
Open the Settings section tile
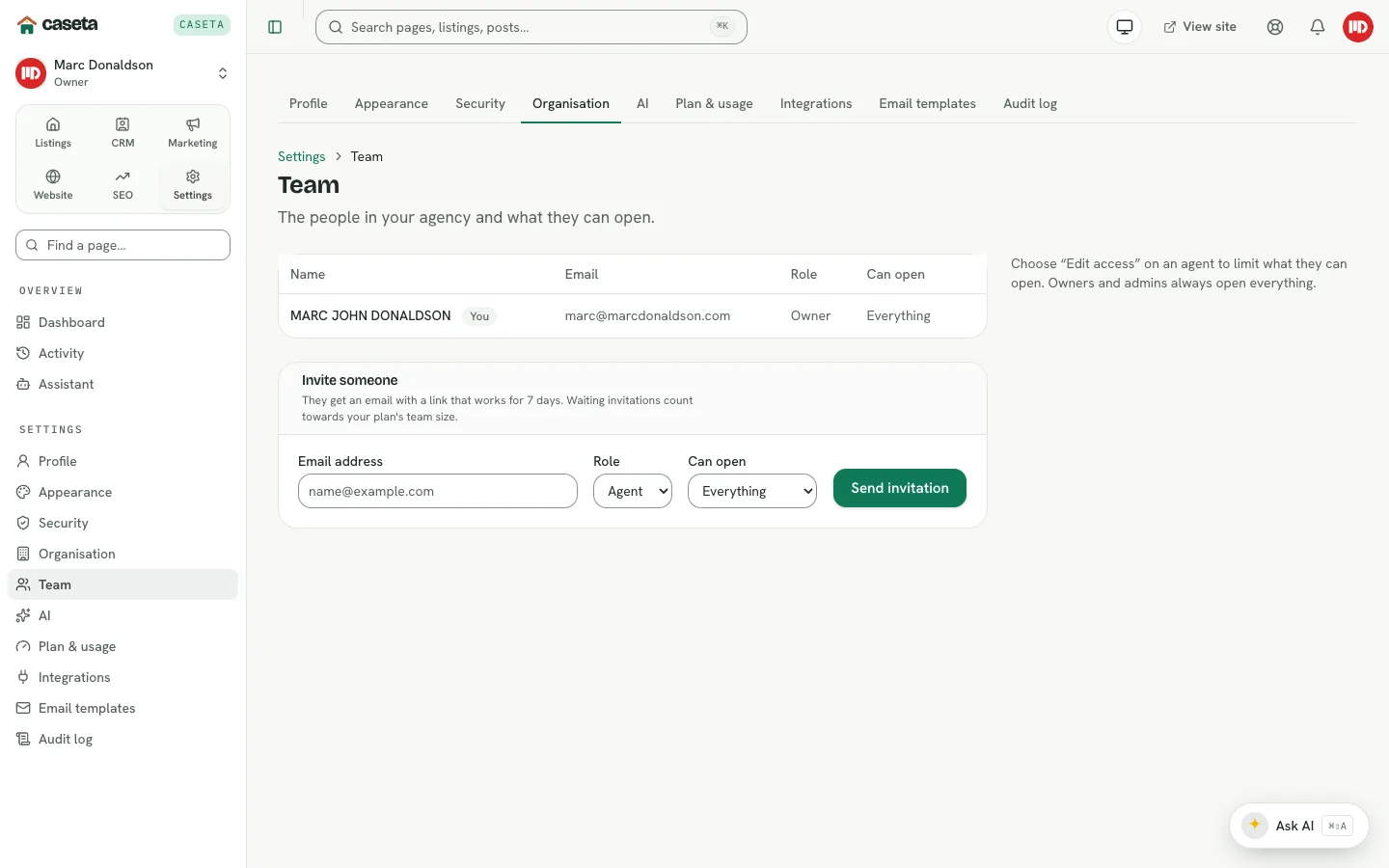pyautogui.click(x=193, y=185)
